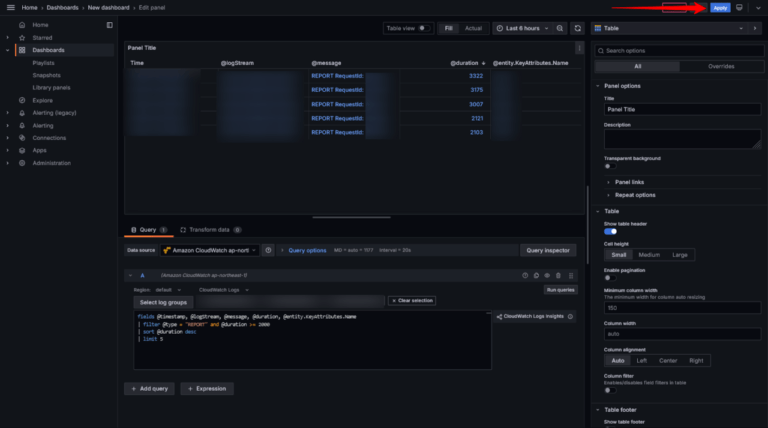
Task: Switch to the Transform data tab
Action: pyautogui.click(x=210, y=230)
